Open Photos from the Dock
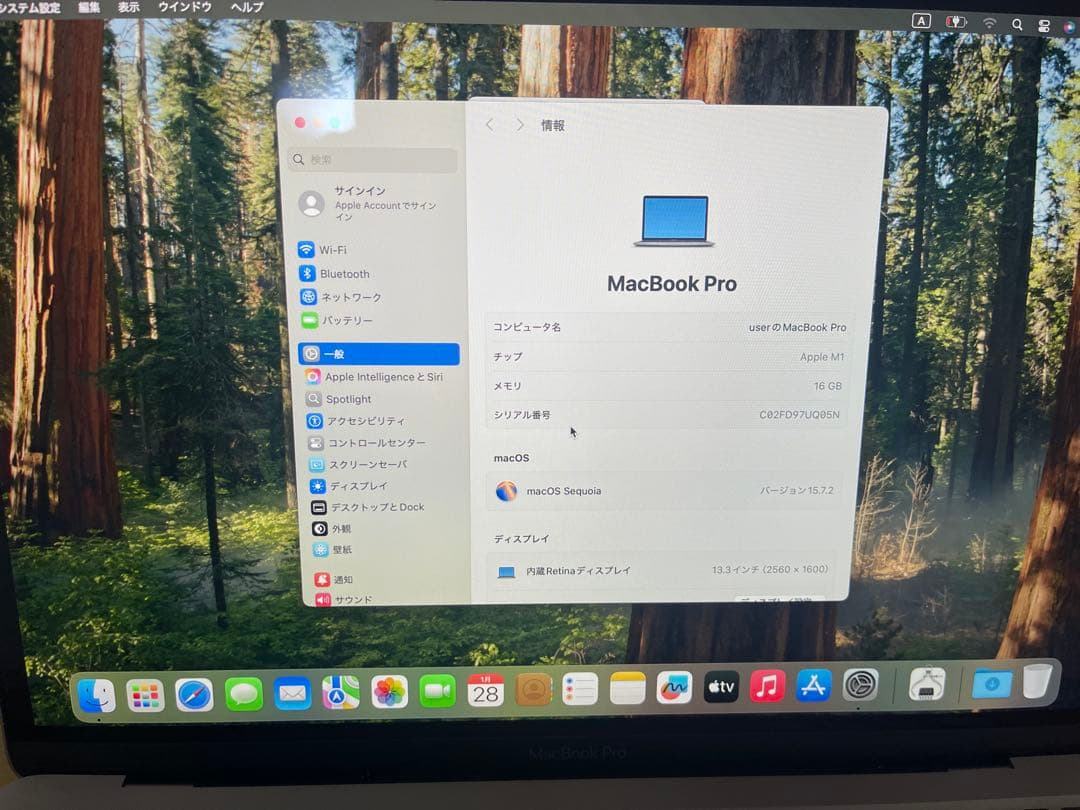Viewport: 1080px width, 810px height. coord(389,692)
